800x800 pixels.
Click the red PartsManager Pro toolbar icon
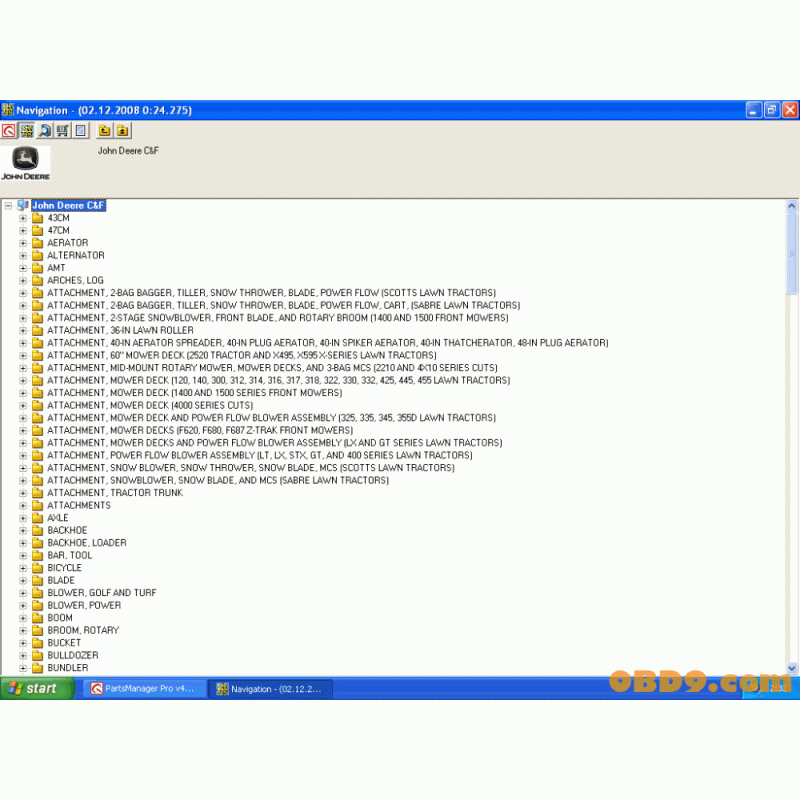click(x=9, y=131)
